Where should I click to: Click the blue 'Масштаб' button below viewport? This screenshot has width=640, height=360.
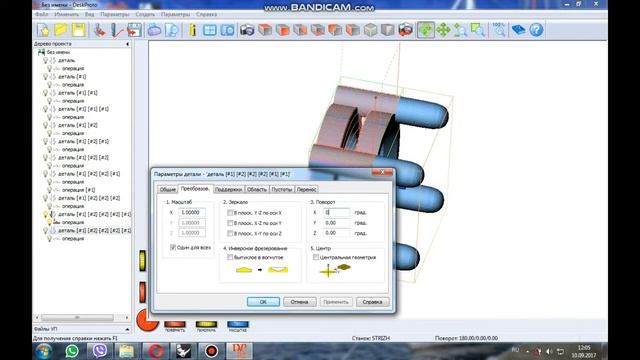click(238, 324)
